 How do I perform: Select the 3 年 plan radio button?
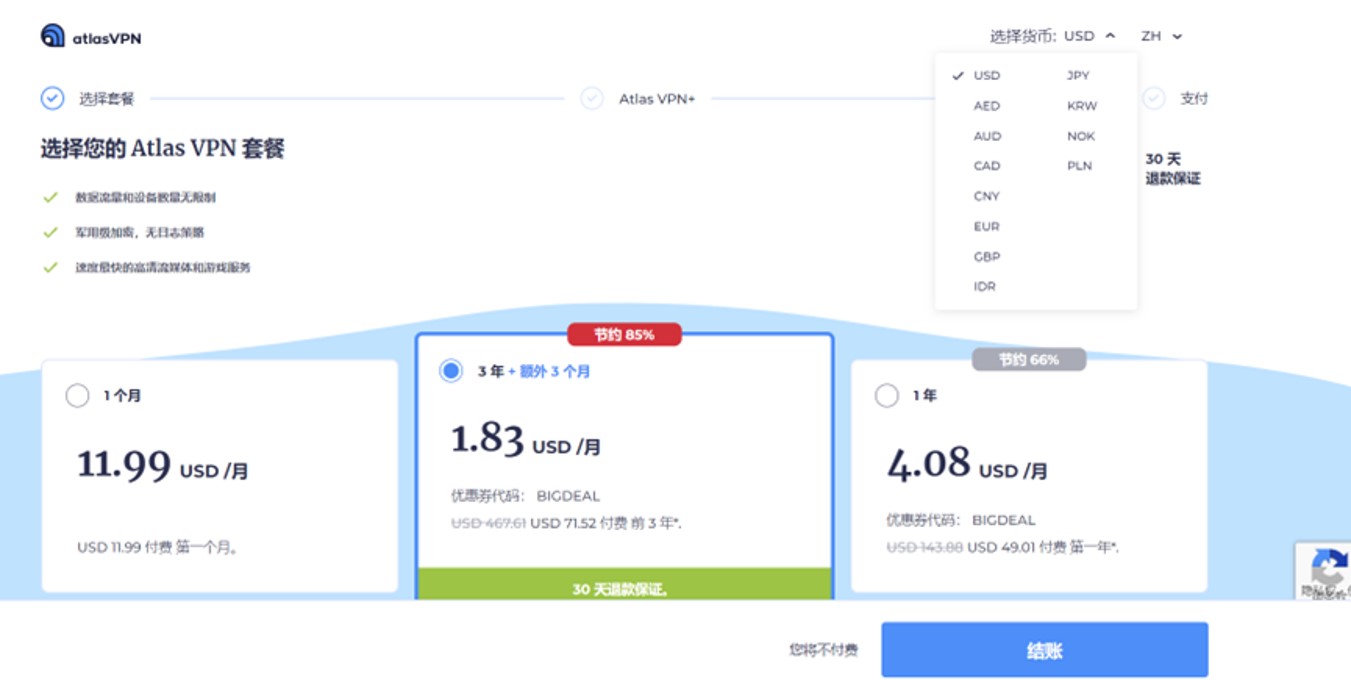click(x=451, y=371)
